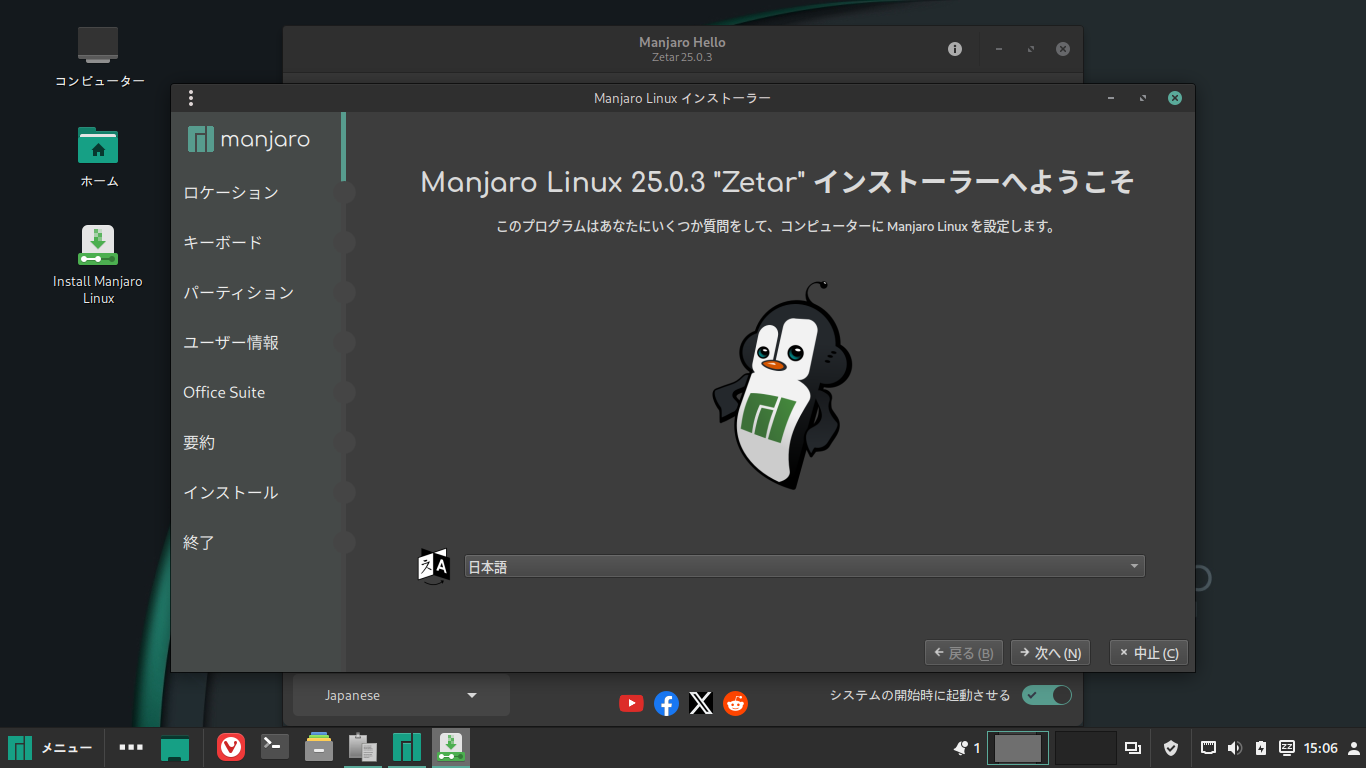Open the Vivaldi browser from the taskbar
This screenshot has width=1366, height=768.
click(231, 747)
